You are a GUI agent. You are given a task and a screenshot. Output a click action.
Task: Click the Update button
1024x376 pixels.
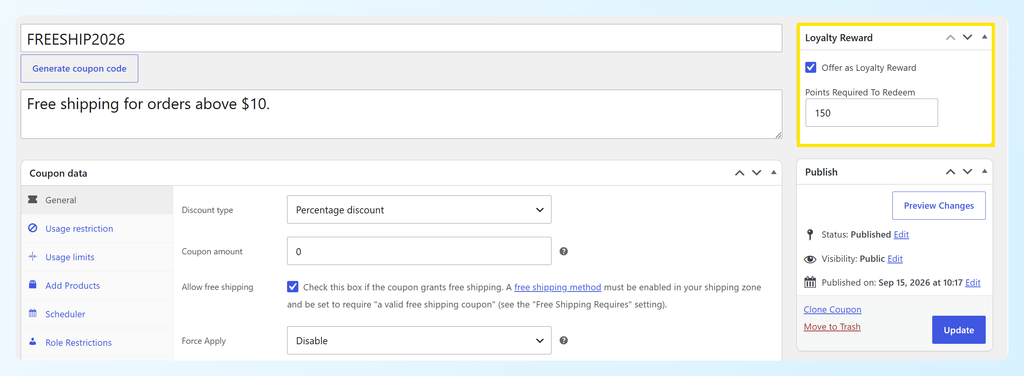point(959,330)
